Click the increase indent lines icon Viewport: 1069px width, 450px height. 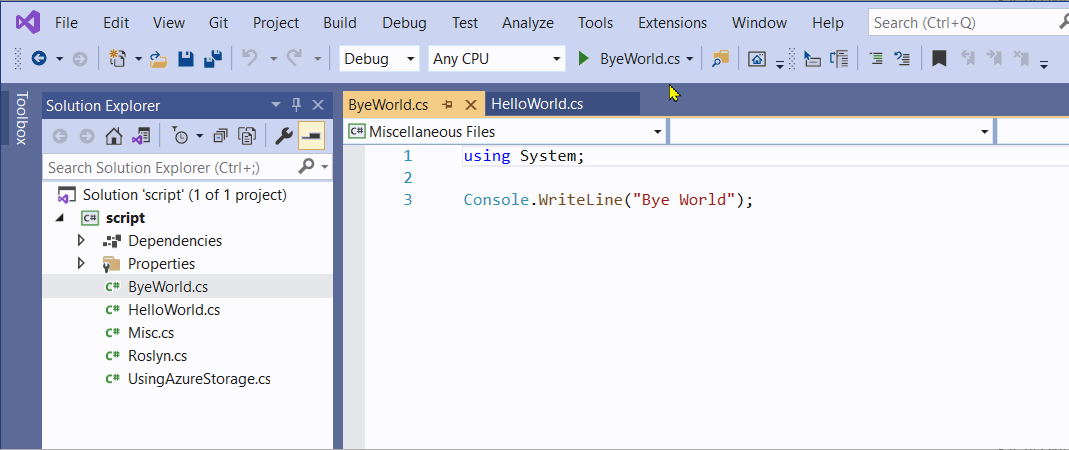point(877,59)
